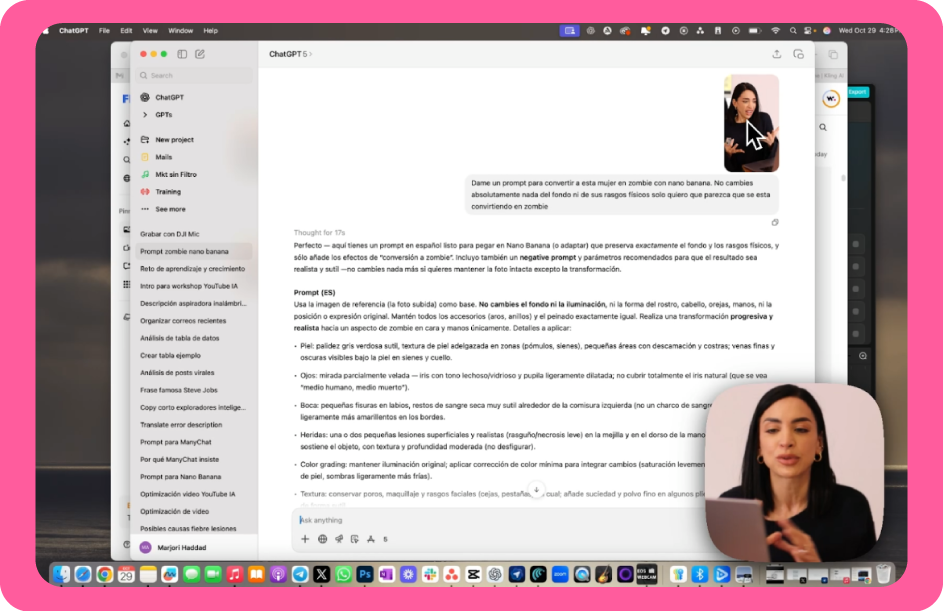Open the companion window icon in chat header

pos(799,54)
